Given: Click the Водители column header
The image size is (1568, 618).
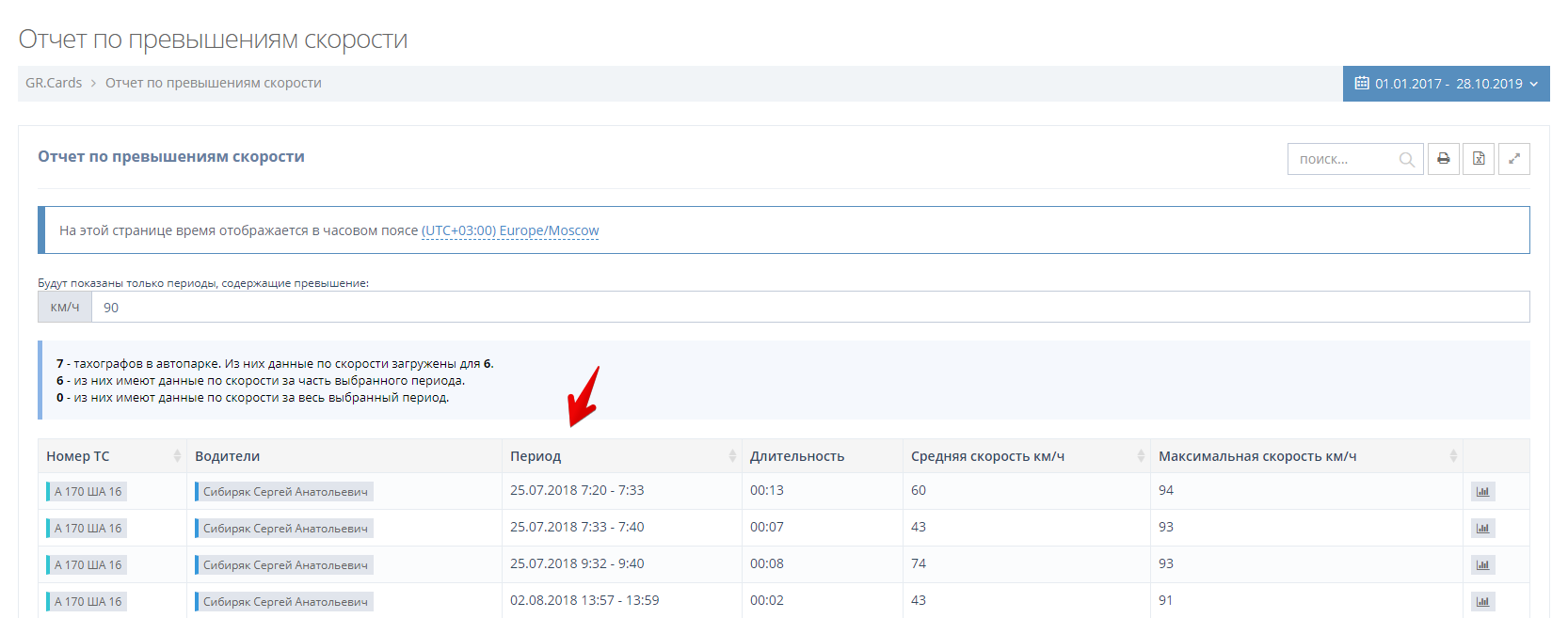Looking at the screenshot, I should point(228,456).
